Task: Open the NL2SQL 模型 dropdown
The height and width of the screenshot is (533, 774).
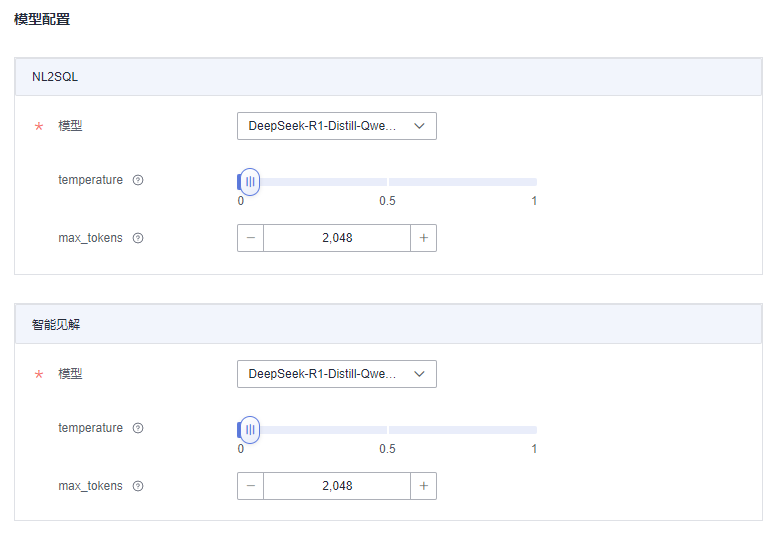Action: point(336,126)
